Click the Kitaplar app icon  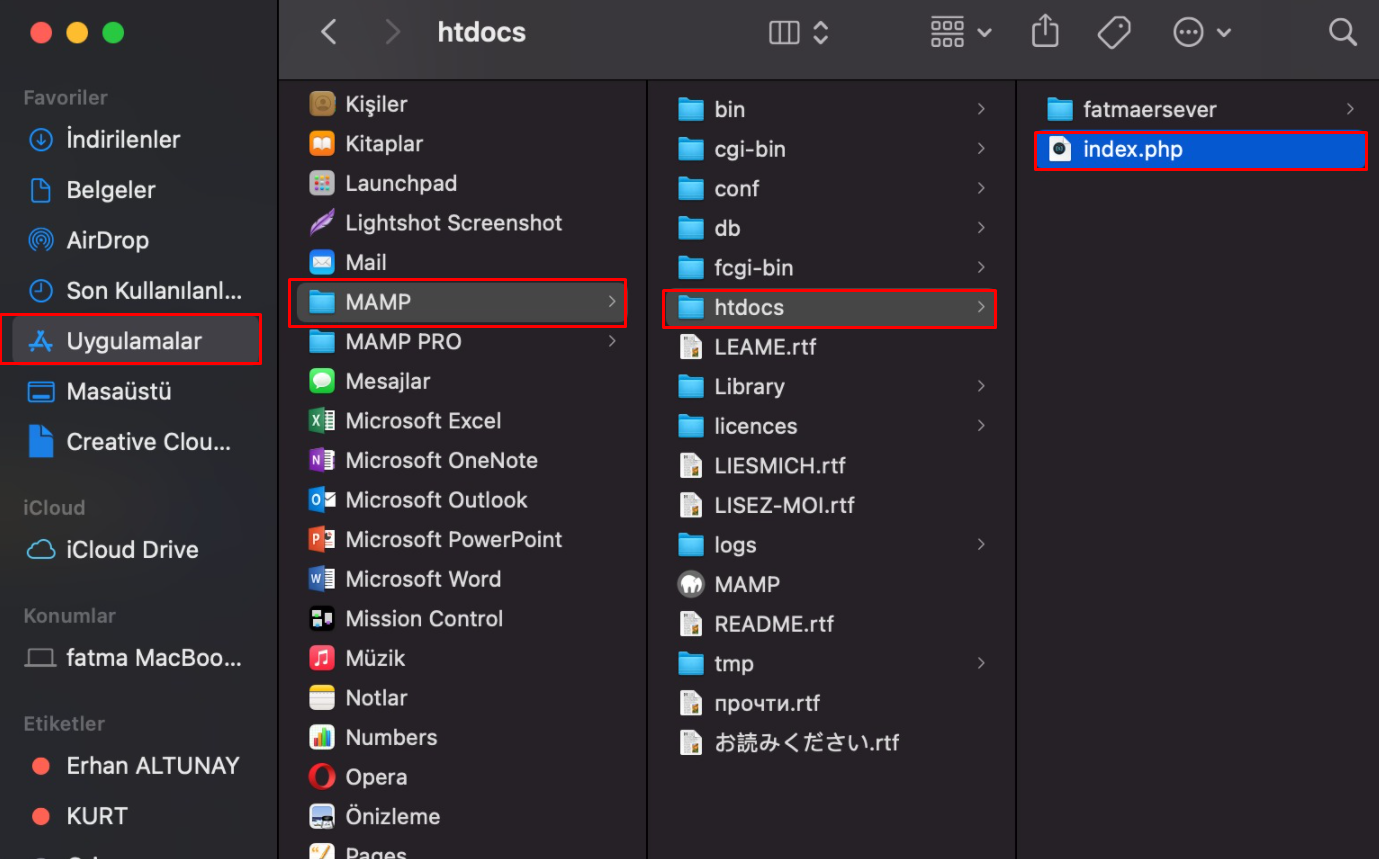(x=322, y=143)
